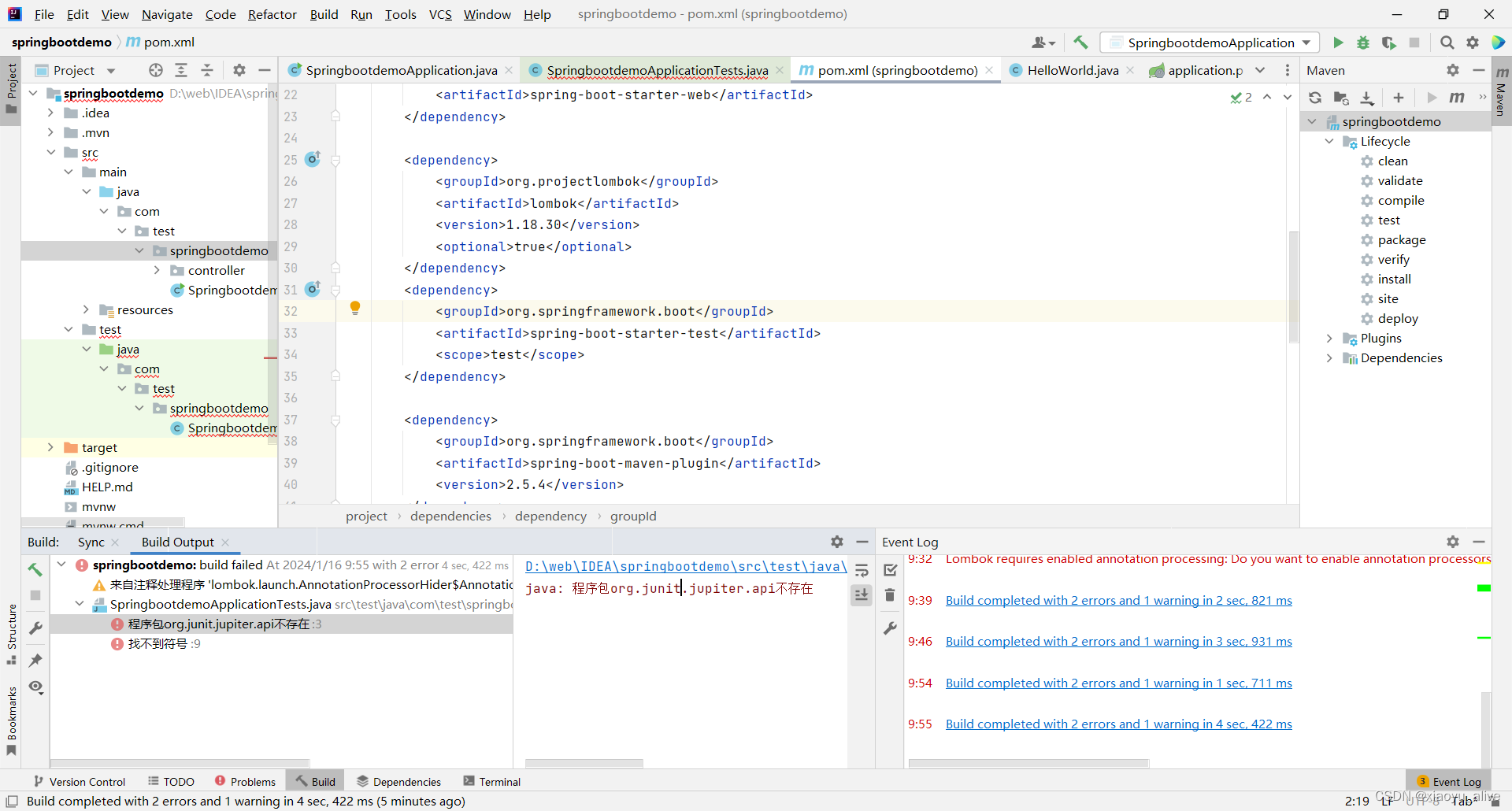Expand the controller package
This screenshot has width=1512, height=811.
pos(157,270)
